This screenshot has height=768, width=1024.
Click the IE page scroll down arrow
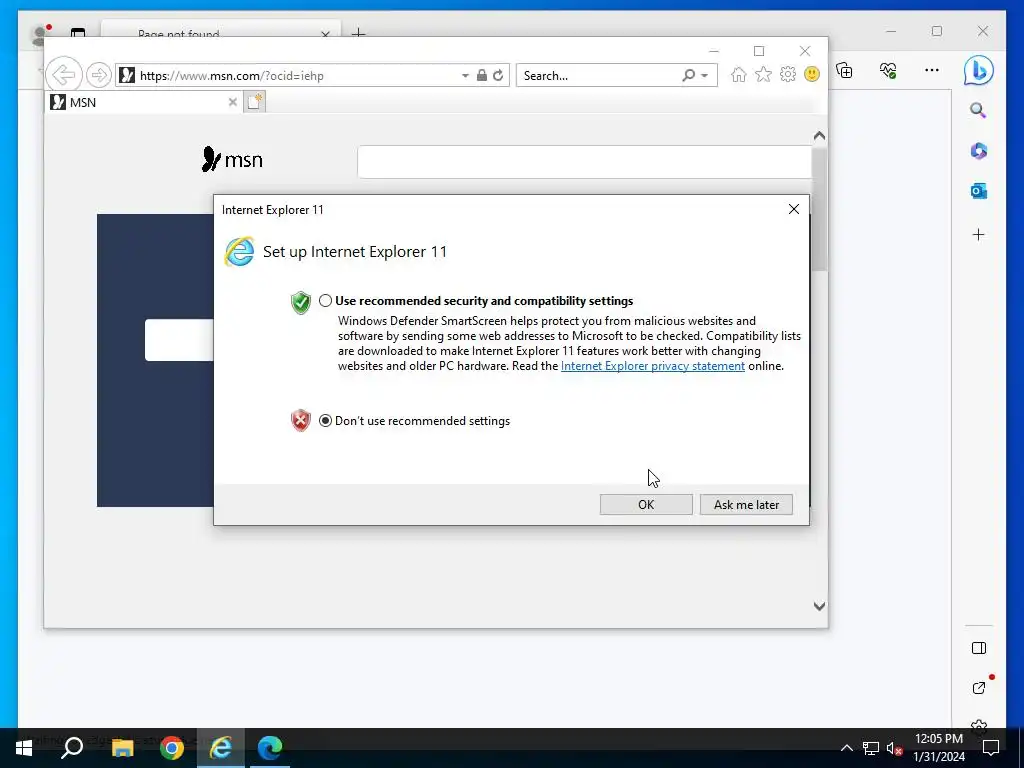point(819,606)
